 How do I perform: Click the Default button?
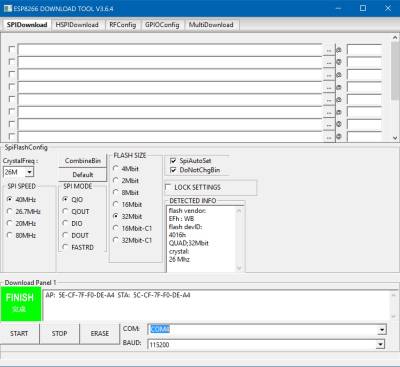click(x=83, y=175)
